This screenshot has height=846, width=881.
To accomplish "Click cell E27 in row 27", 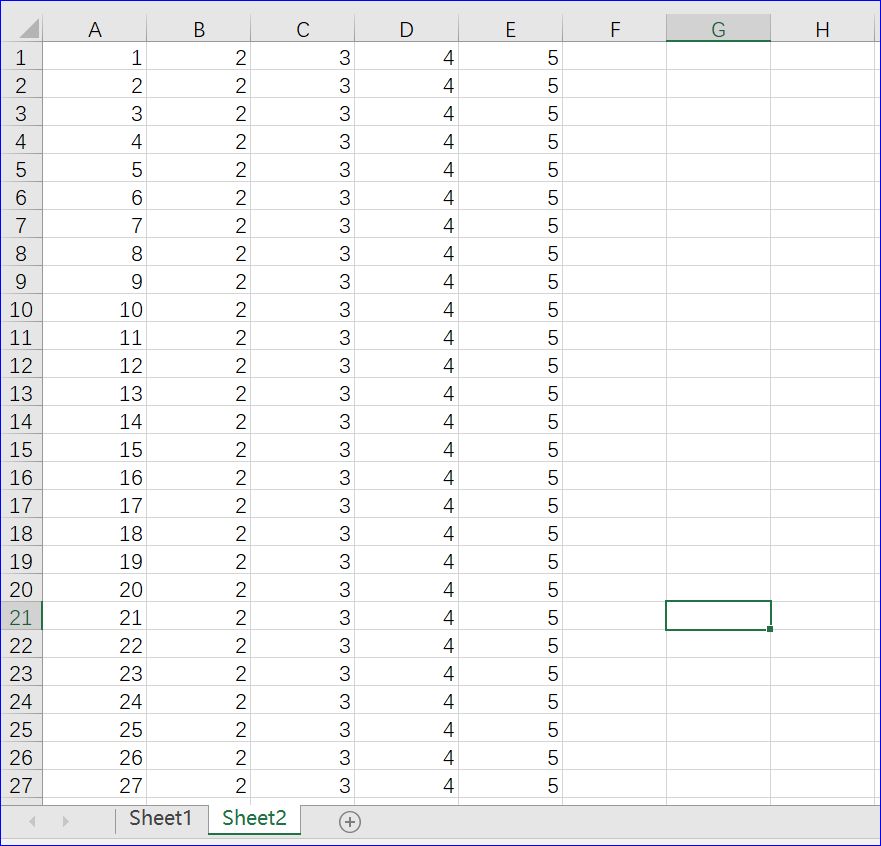I will click(510, 784).
